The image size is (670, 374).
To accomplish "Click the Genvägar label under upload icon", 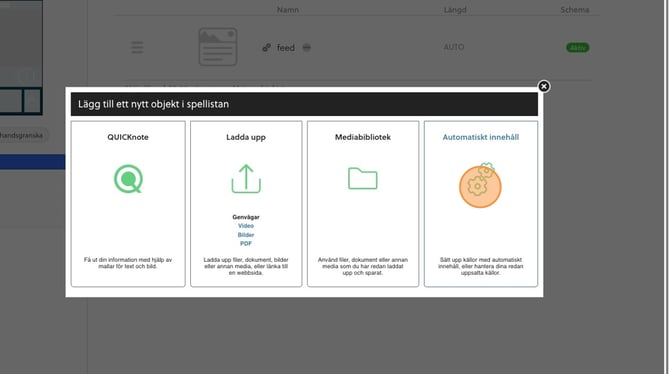I will coord(246,217).
